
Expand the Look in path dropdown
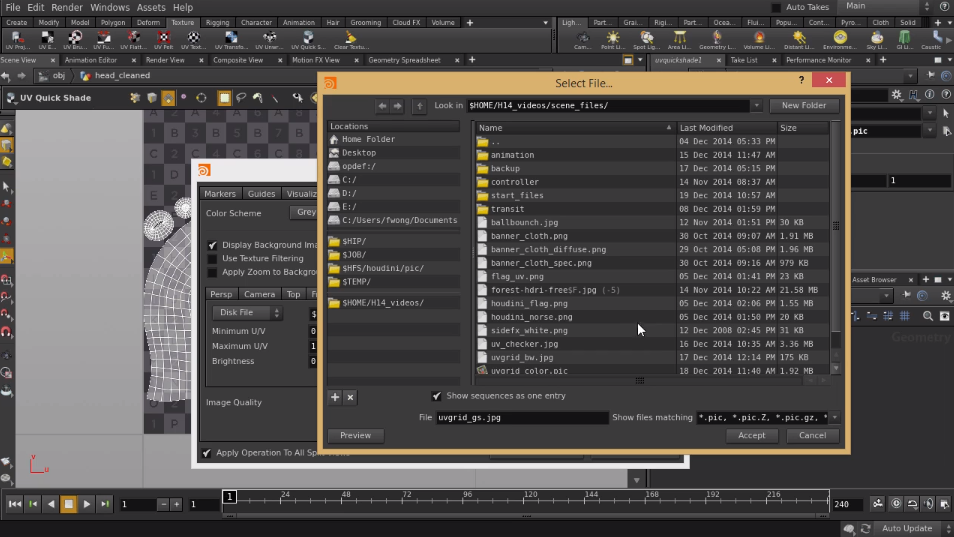pos(756,106)
